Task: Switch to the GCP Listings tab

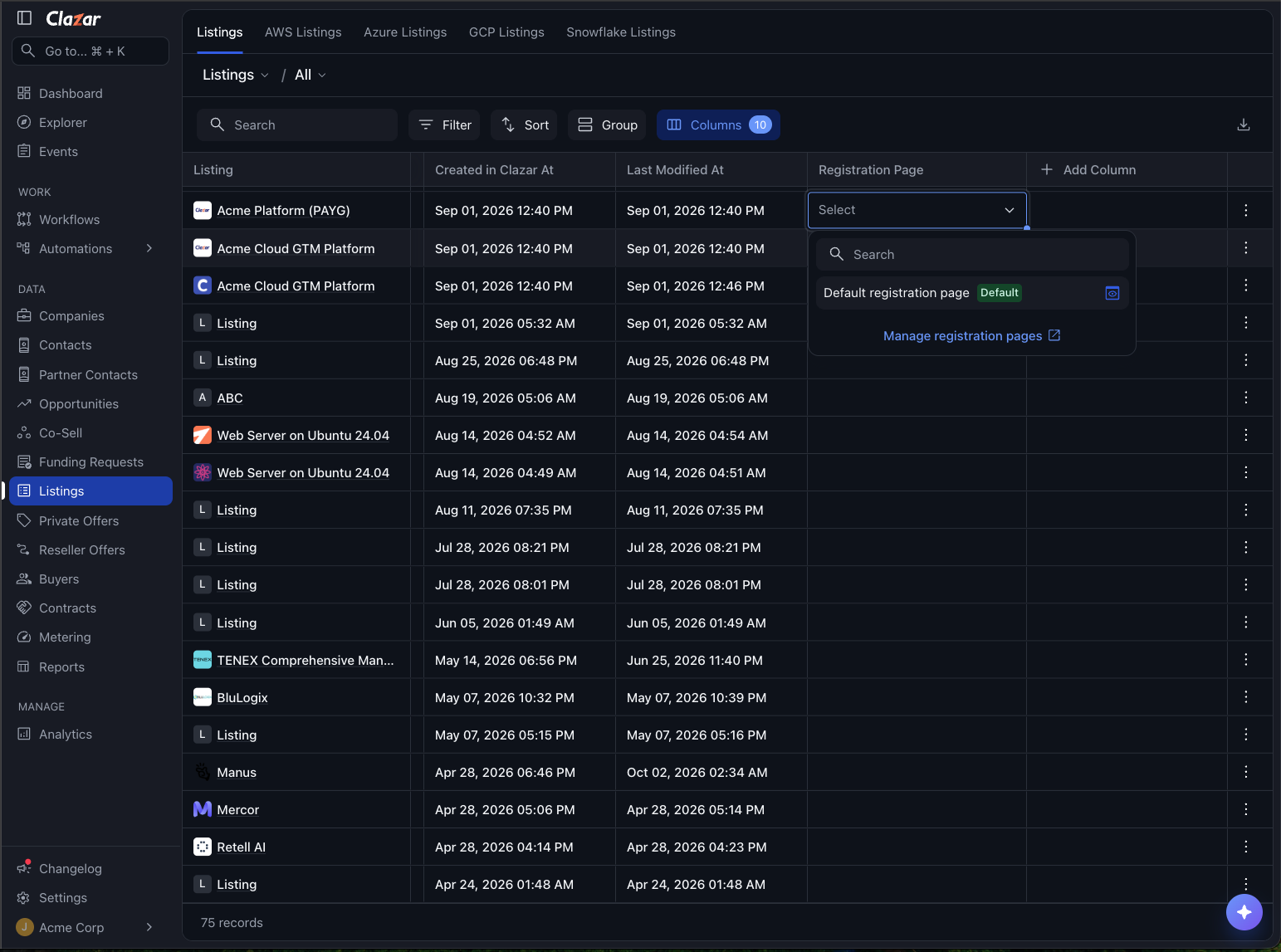Action: click(x=506, y=32)
